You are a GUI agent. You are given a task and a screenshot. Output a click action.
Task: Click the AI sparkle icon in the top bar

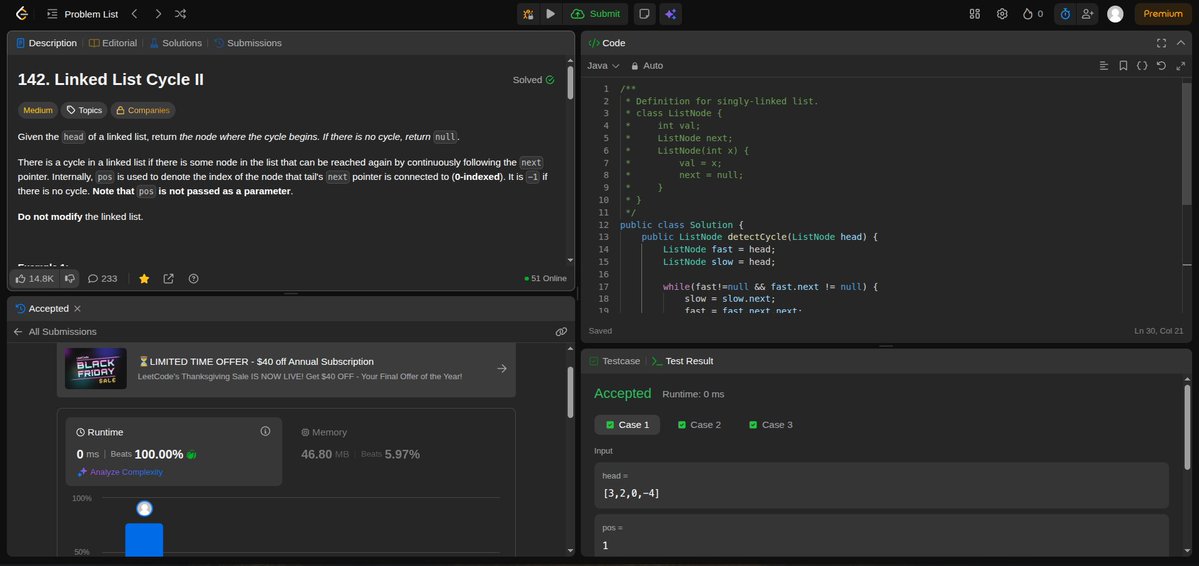[x=671, y=14]
